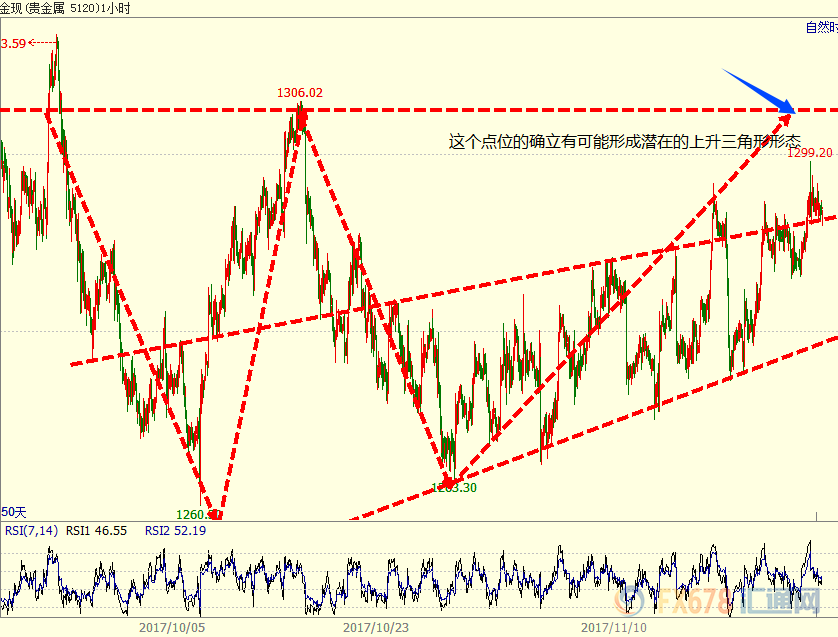Select the 1299.20 price marker

tap(810, 153)
